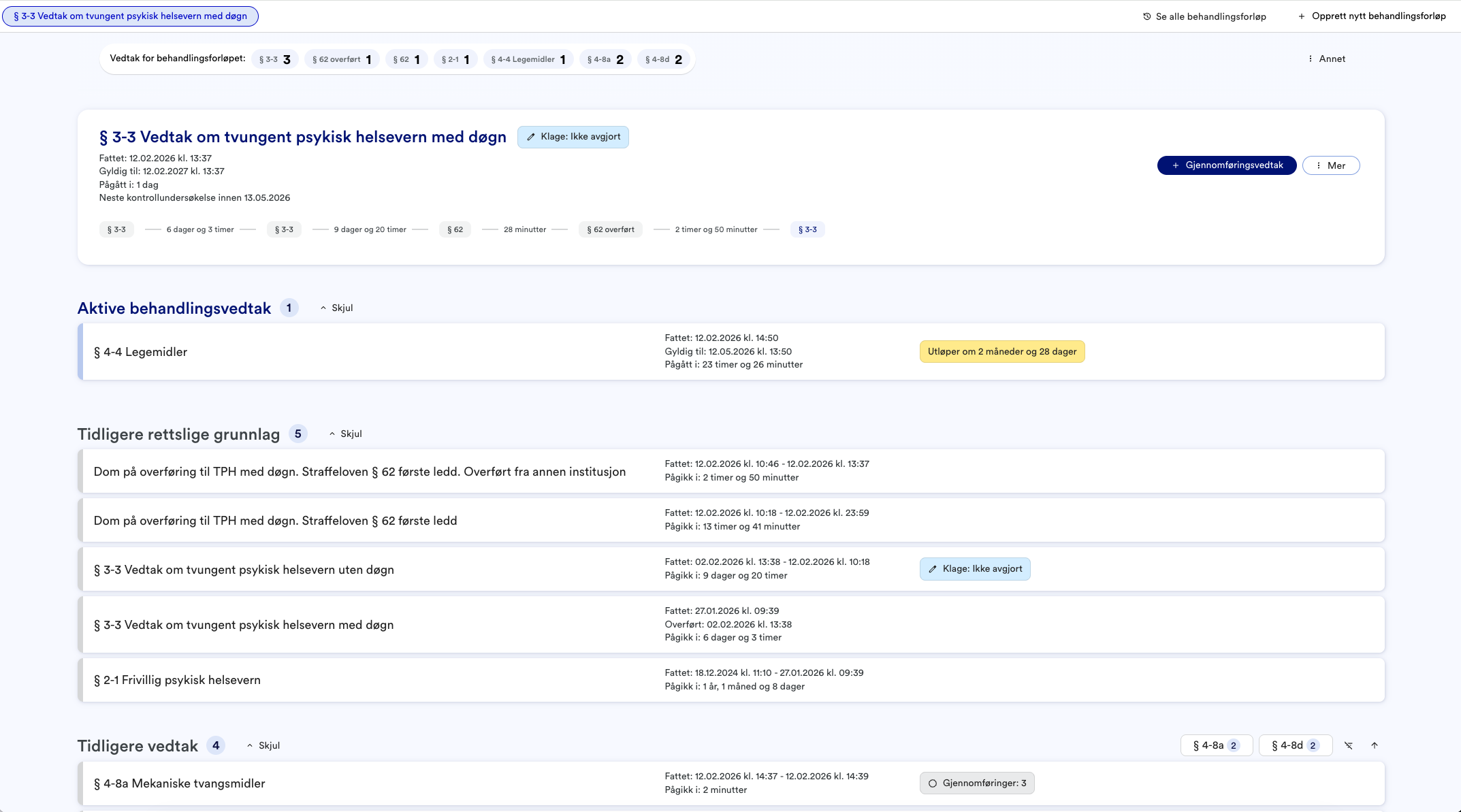Open the Annet options menu
The image size is (1461, 812).
(x=1326, y=59)
